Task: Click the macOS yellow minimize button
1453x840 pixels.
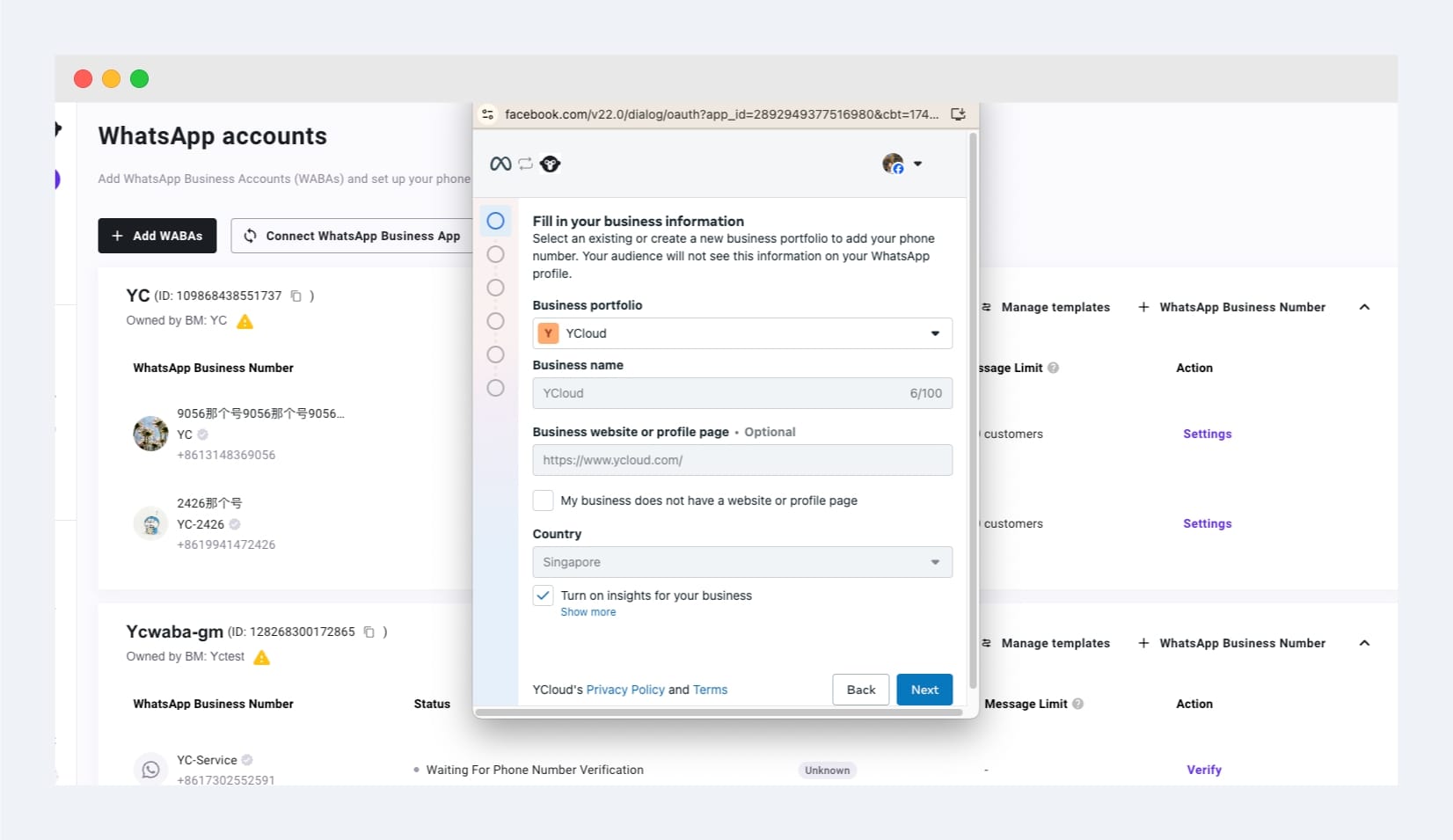Action: point(112,79)
